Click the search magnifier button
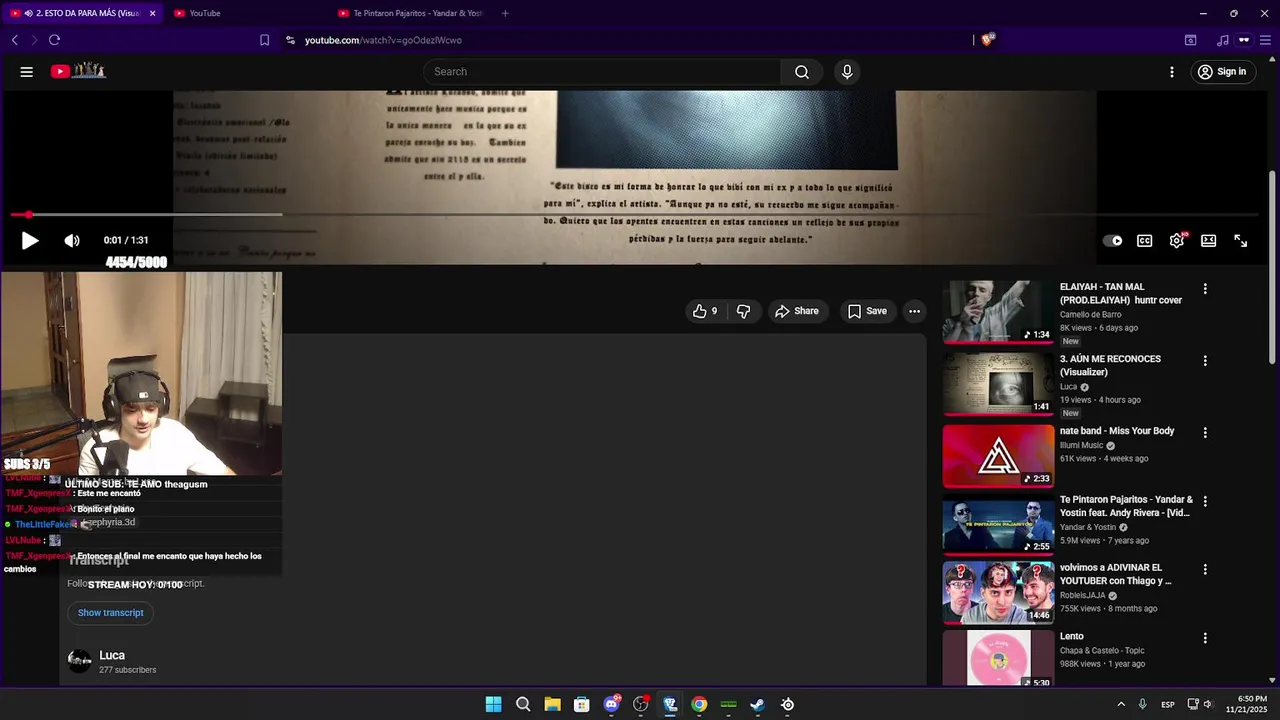 coord(802,72)
